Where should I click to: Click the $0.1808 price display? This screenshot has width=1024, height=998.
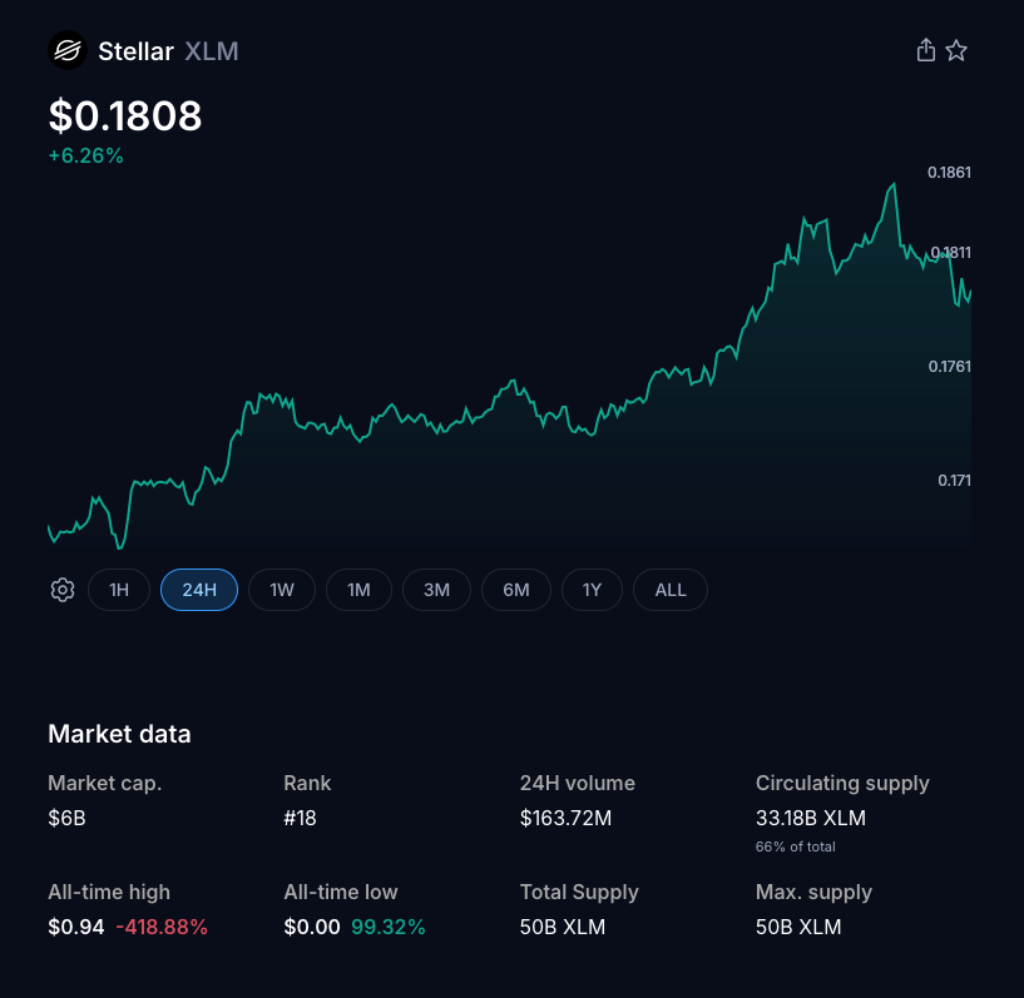point(124,117)
